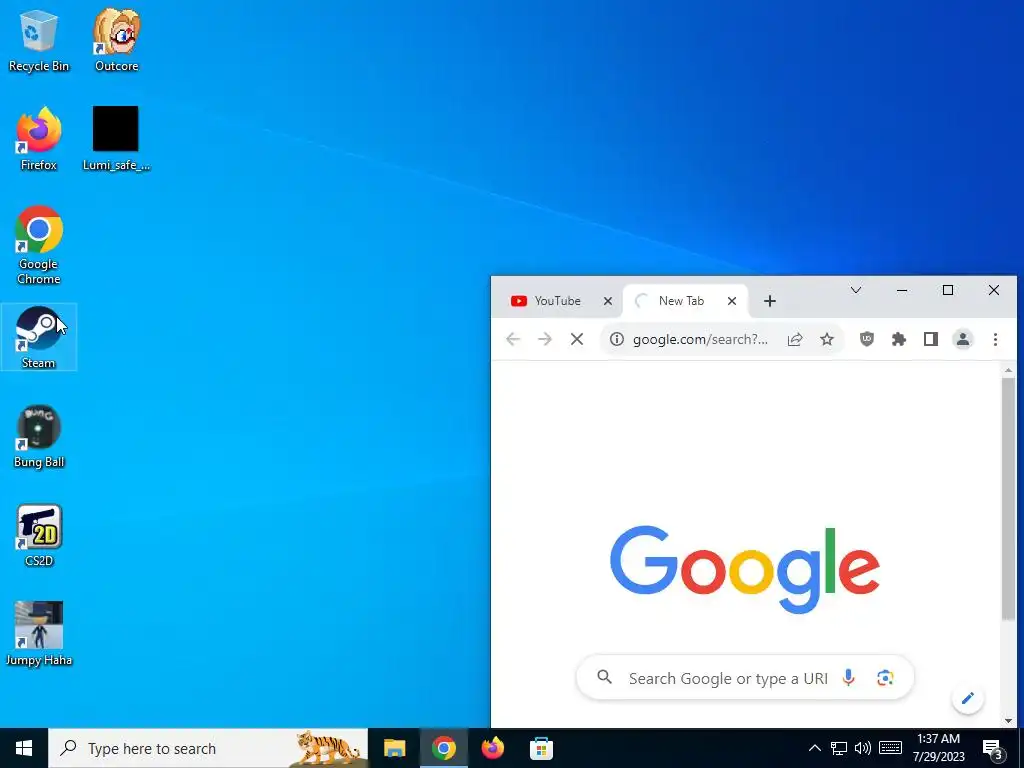Open Microsoft Store from taskbar
Viewport: 1024px width, 768px height.
[541, 748]
